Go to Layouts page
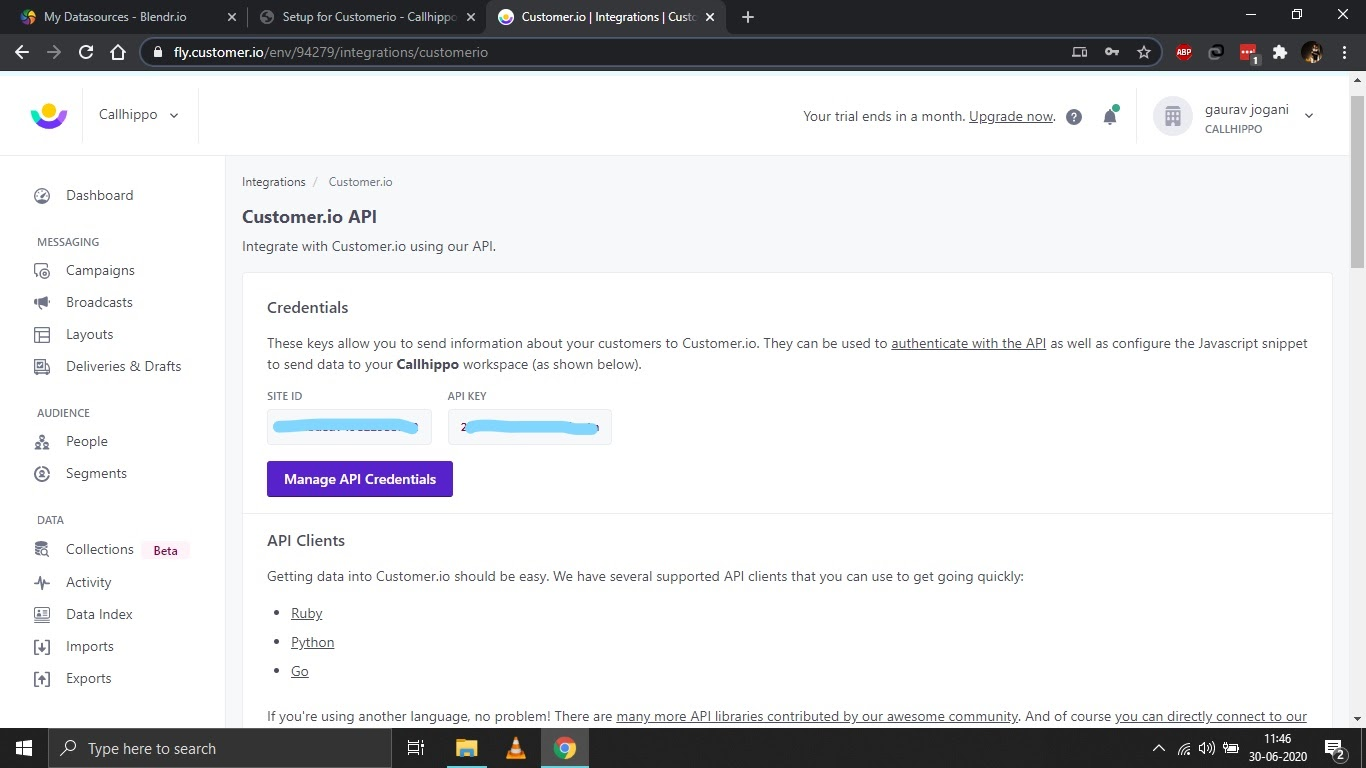This screenshot has height=768, width=1366. click(x=89, y=335)
